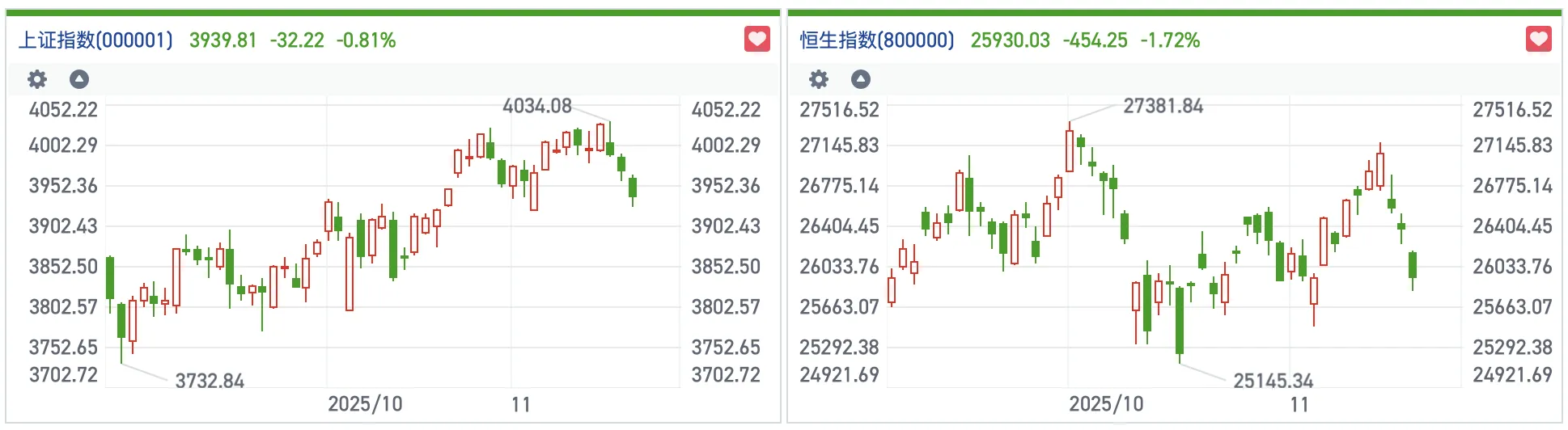Screen dimensions: 1568x430
Task: Toggle the heart favorite on 恒生指数
Action: [x=1538, y=39]
